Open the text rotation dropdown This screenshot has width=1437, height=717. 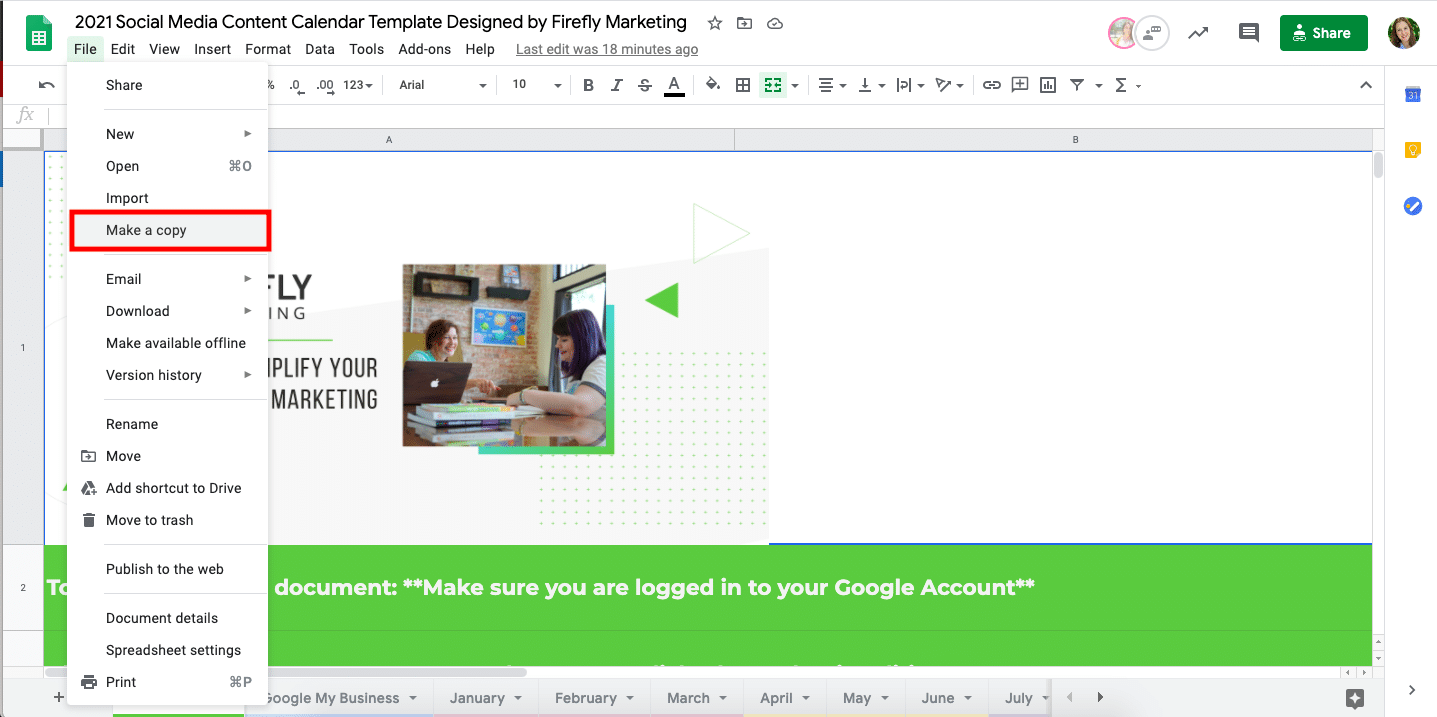948,85
